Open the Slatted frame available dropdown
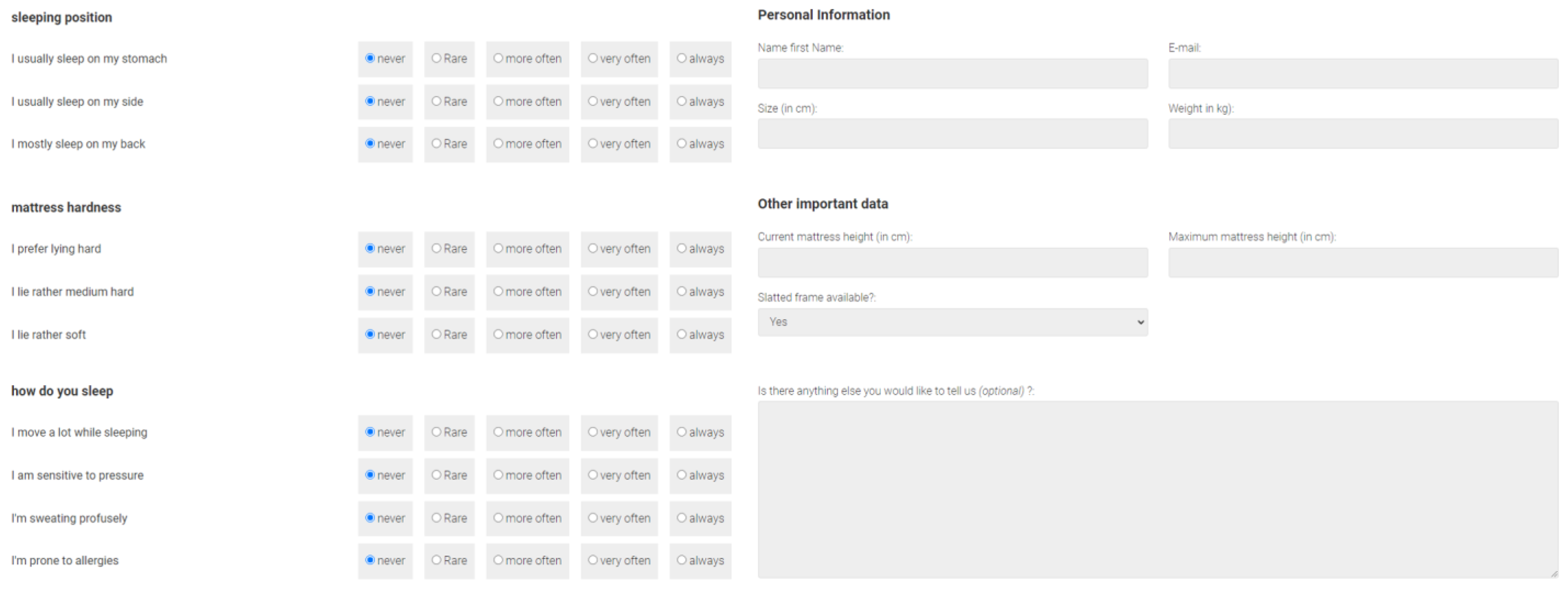 point(952,322)
